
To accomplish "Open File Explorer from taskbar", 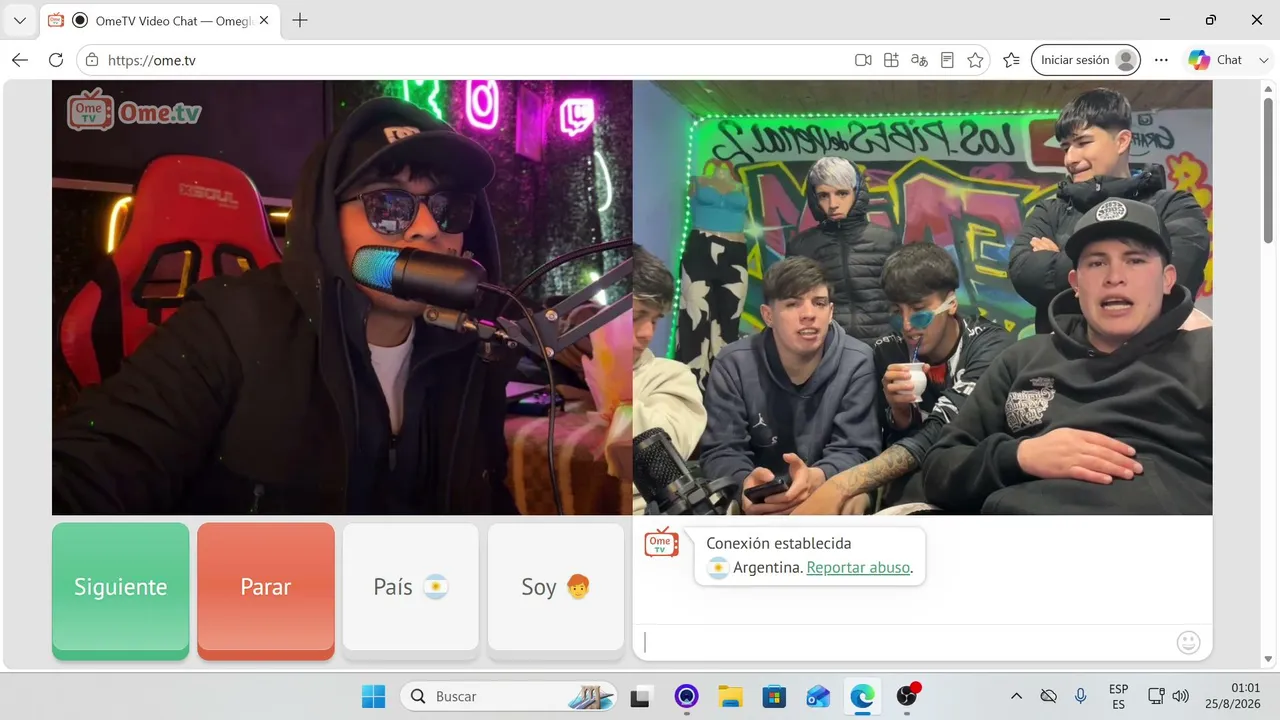I will [x=730, y=696].
